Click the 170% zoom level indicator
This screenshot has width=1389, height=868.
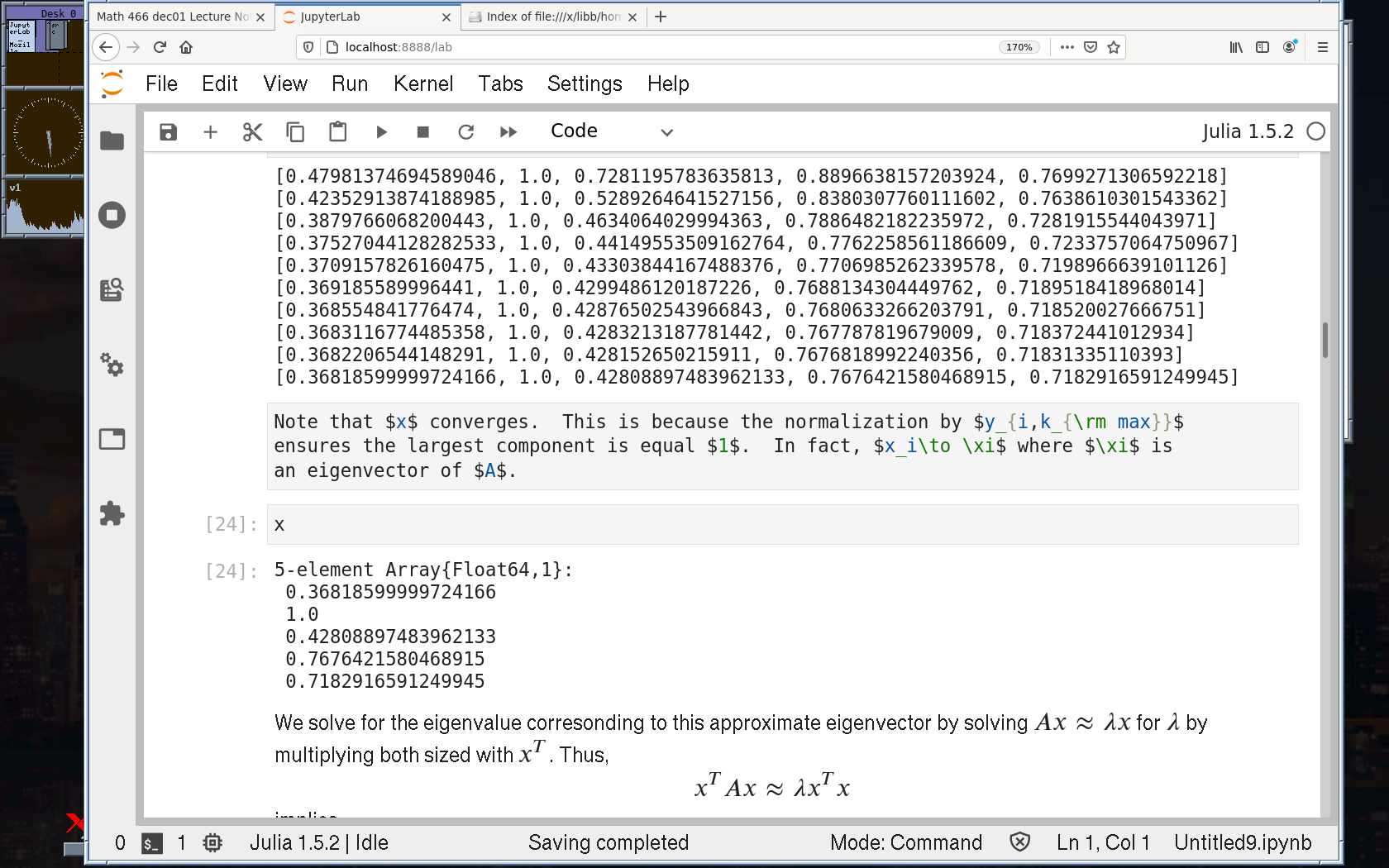[1019, 47]
